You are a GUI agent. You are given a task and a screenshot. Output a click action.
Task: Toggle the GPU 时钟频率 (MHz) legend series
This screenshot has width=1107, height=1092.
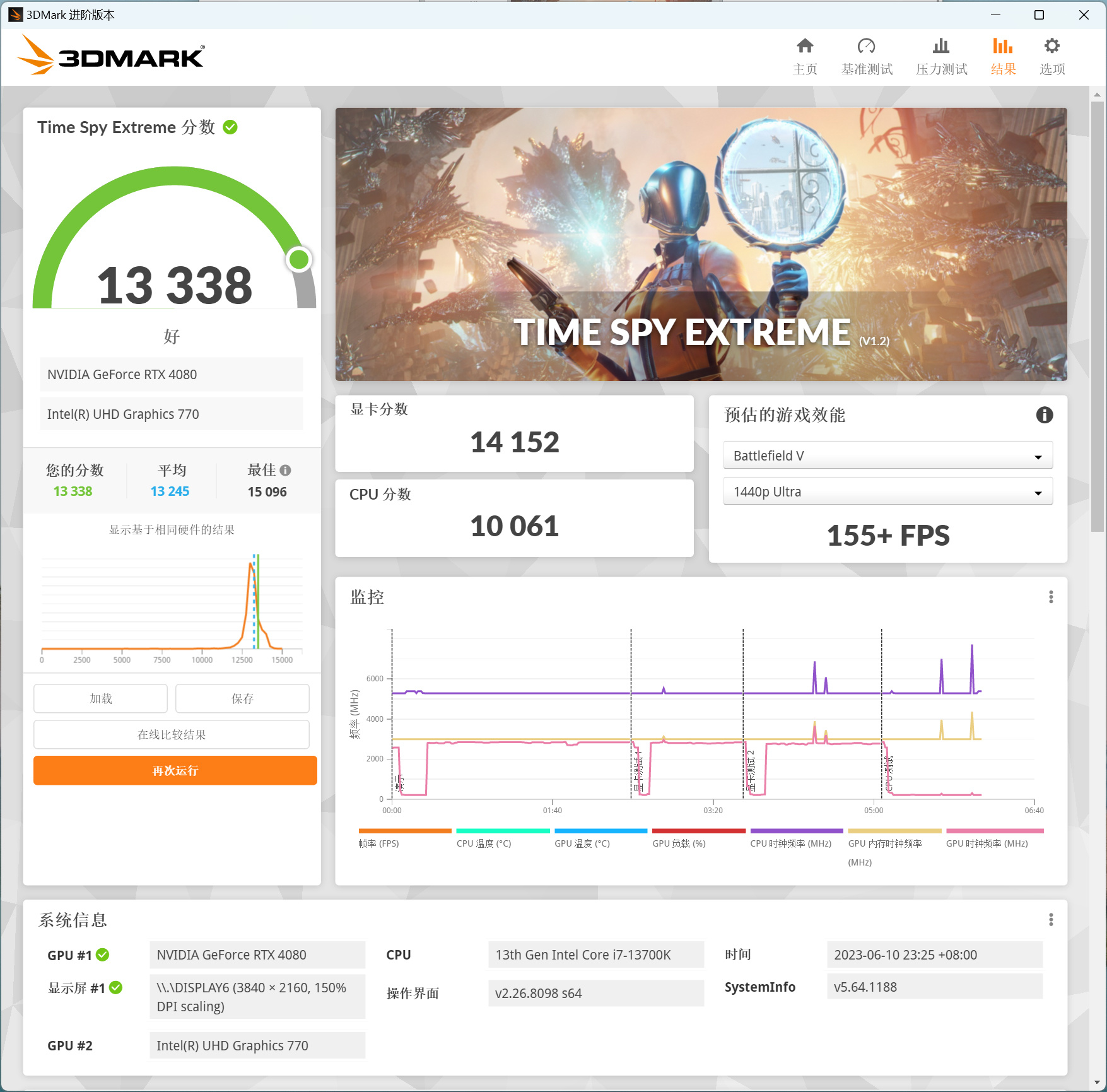(x=995, y=839)
